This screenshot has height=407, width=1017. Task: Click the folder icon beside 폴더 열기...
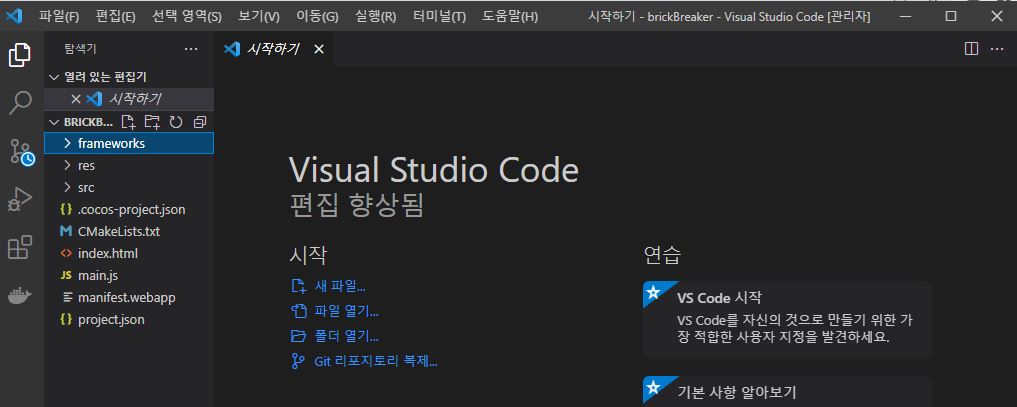click(x=298, y=336)
